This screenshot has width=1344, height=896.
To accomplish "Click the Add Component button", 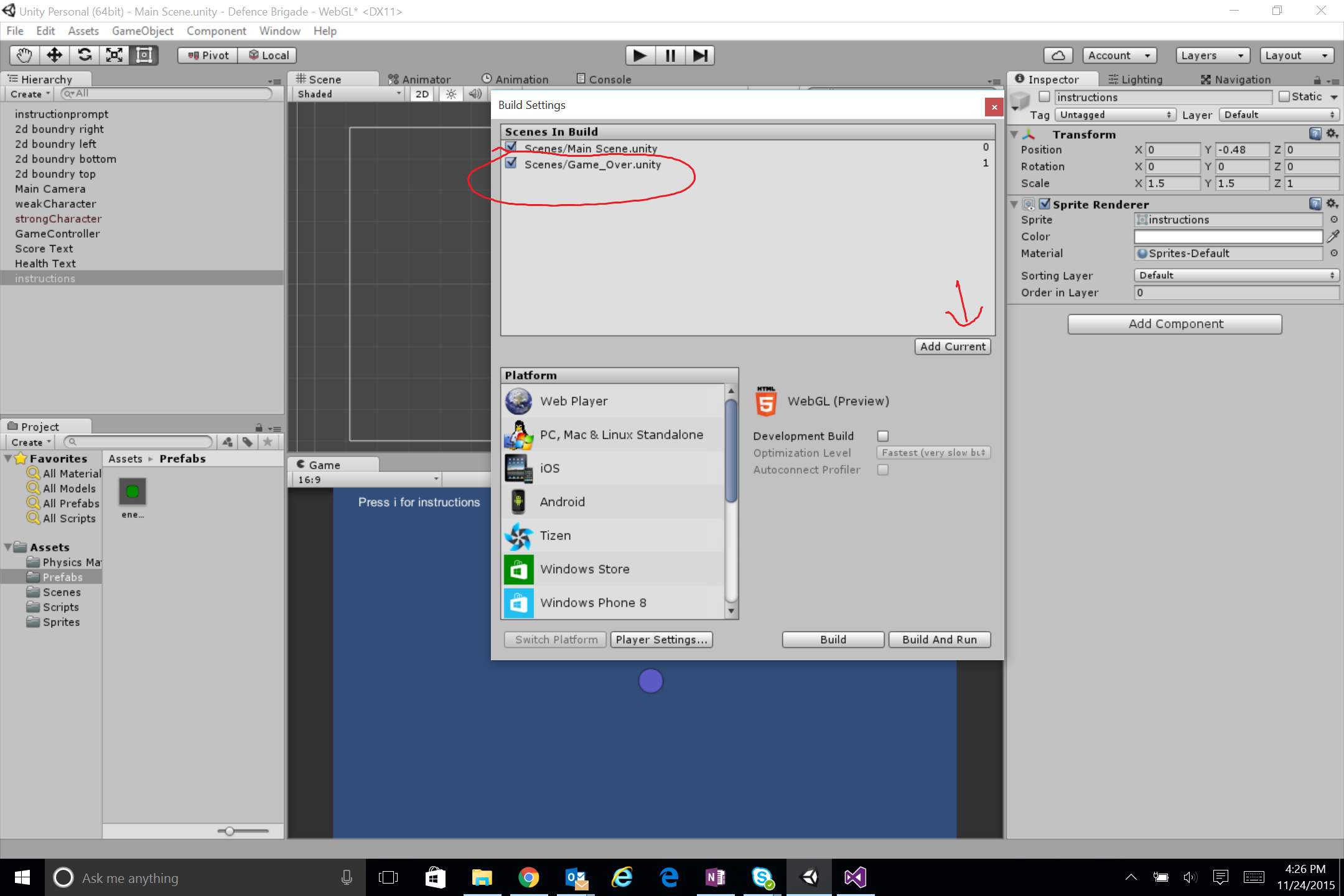I will click(x=1175, y=324).
